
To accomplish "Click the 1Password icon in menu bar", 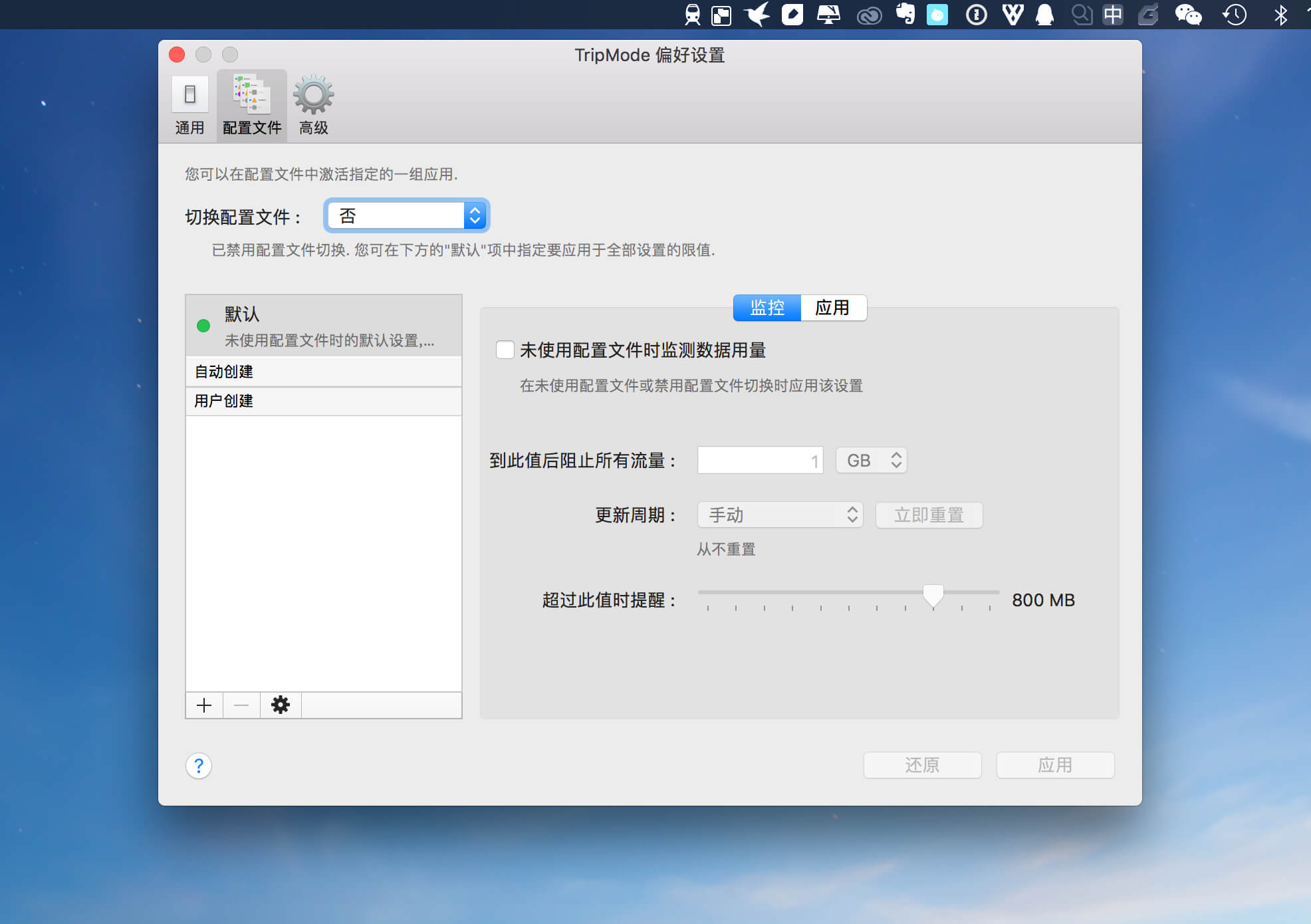I will coord(976,15).
